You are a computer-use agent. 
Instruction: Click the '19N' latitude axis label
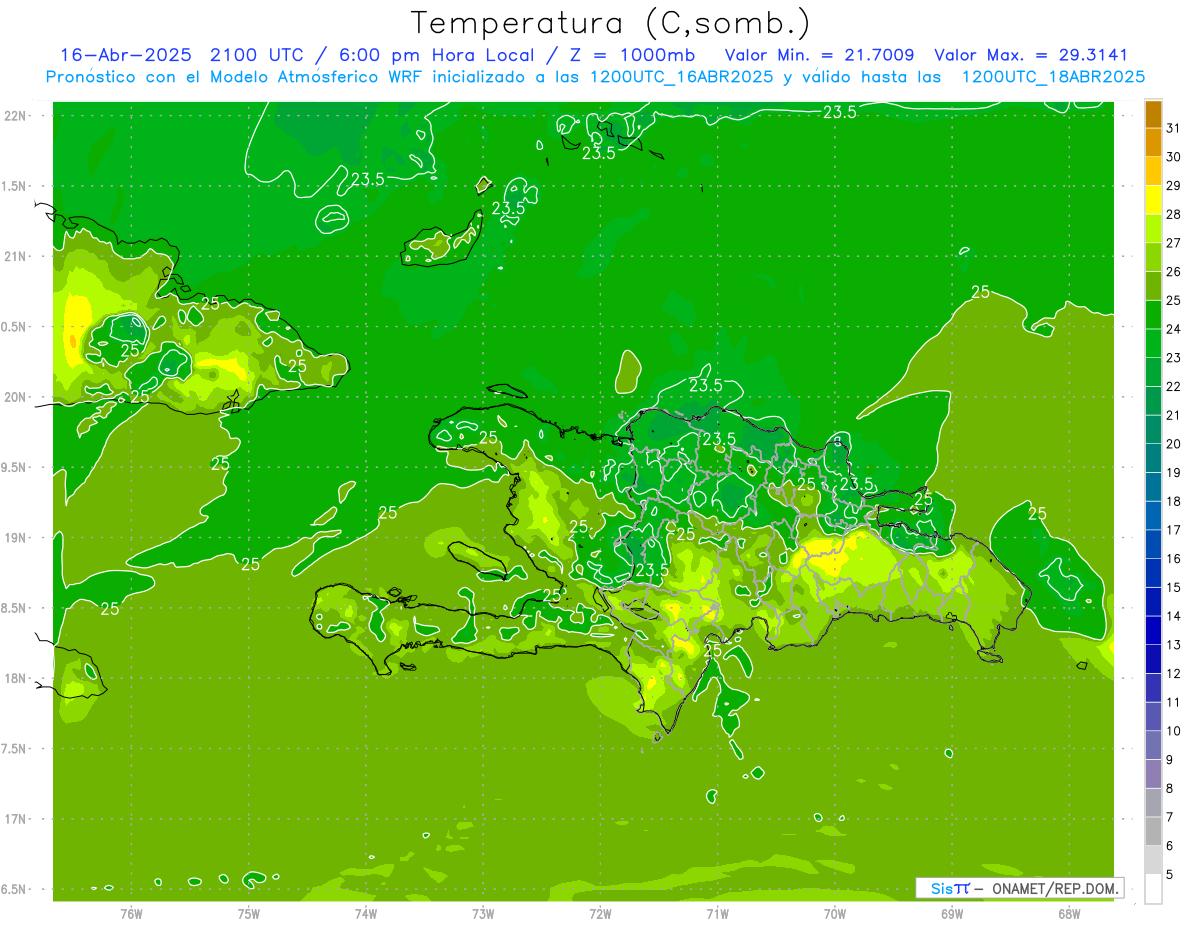[x=16, y=537]
